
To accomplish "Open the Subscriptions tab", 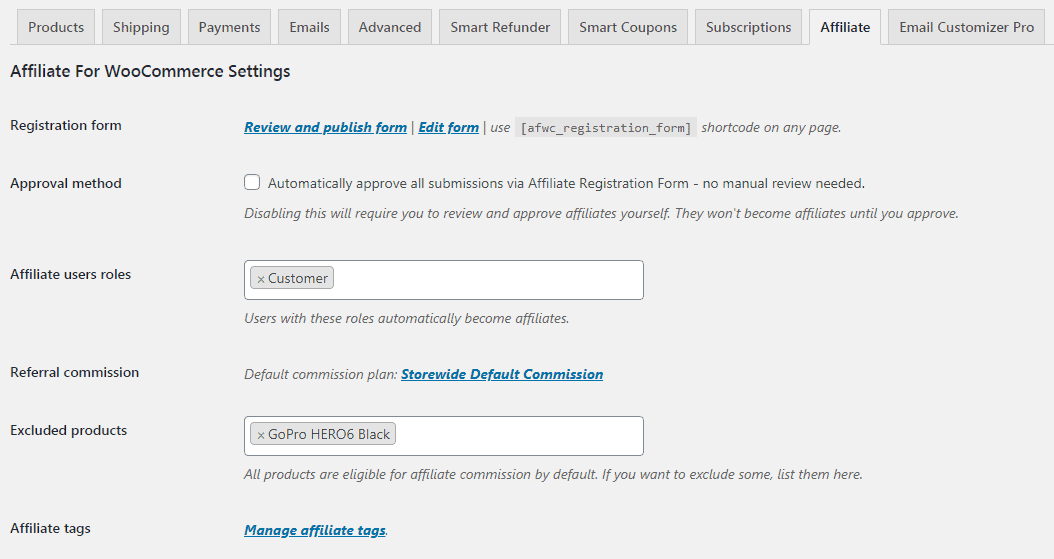I will click(x=748, y=28).
